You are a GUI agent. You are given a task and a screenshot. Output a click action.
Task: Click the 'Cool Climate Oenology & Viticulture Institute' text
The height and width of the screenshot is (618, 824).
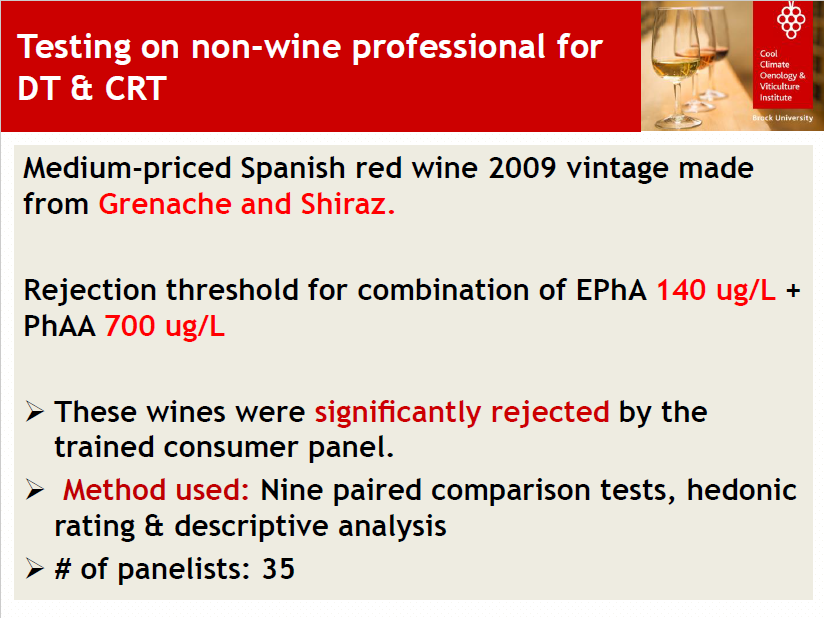tap(782, 75)
